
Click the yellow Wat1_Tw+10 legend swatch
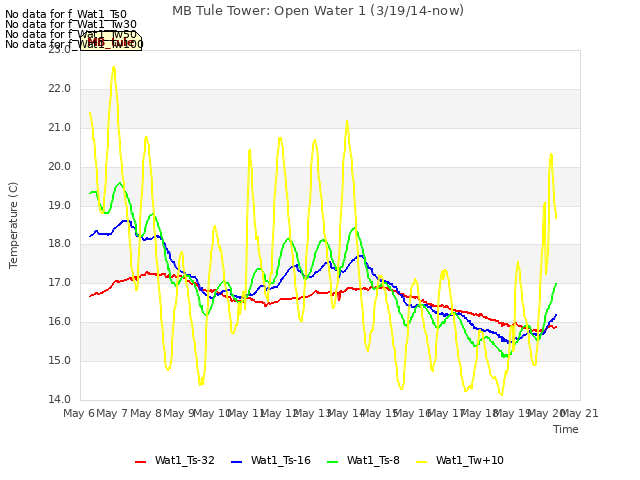421,462
